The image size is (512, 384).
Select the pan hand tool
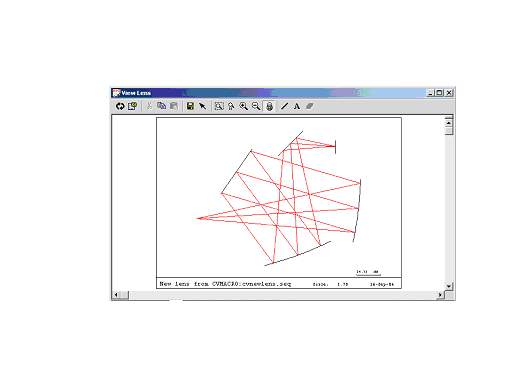tap(231, 106)
